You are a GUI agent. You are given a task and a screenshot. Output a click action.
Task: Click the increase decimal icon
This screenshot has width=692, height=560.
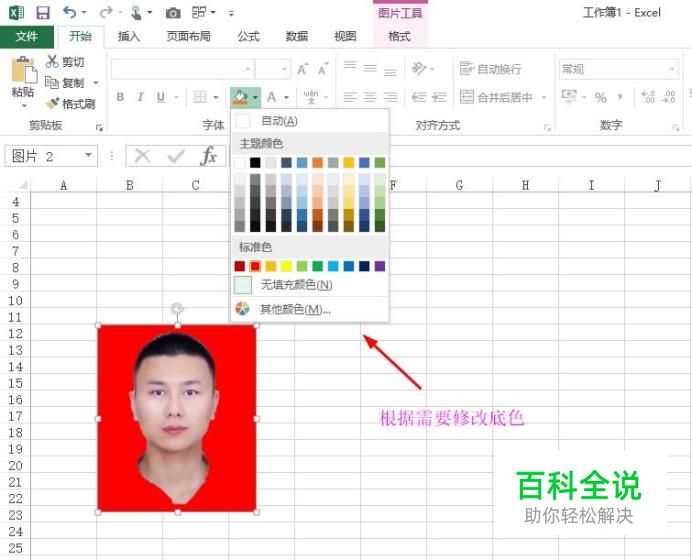pos(648,97)
